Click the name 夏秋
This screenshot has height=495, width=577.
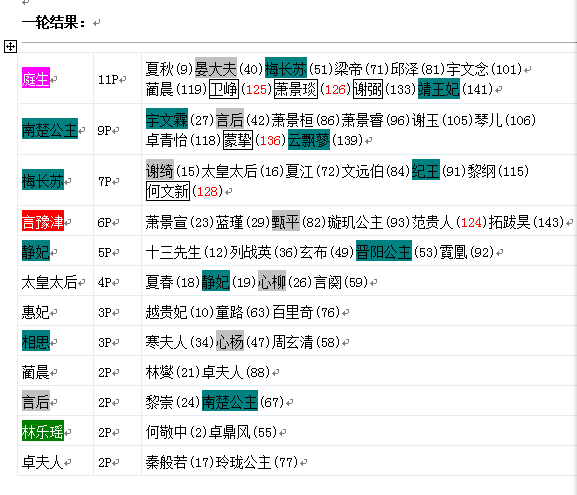pyautogui.click(x=160, y=69)
